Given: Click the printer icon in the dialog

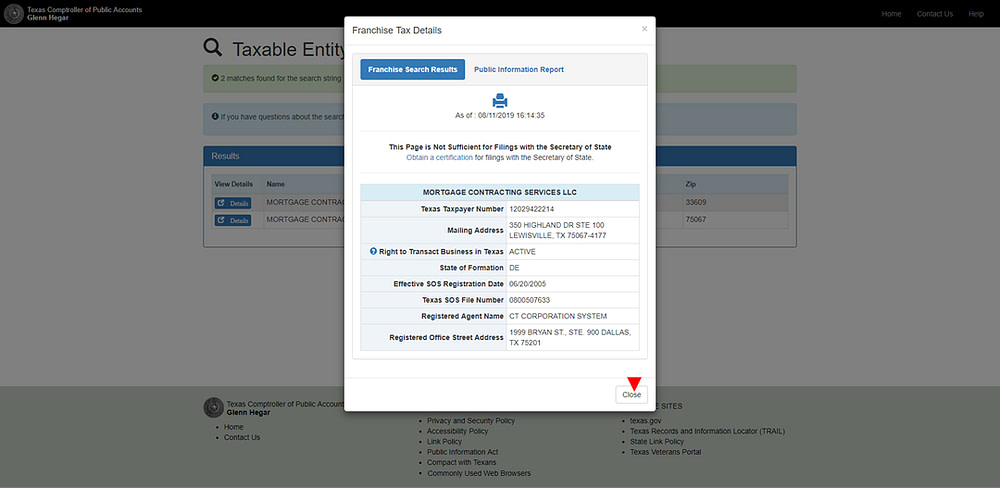Looking at the screenshot, I should pos(500,101).
